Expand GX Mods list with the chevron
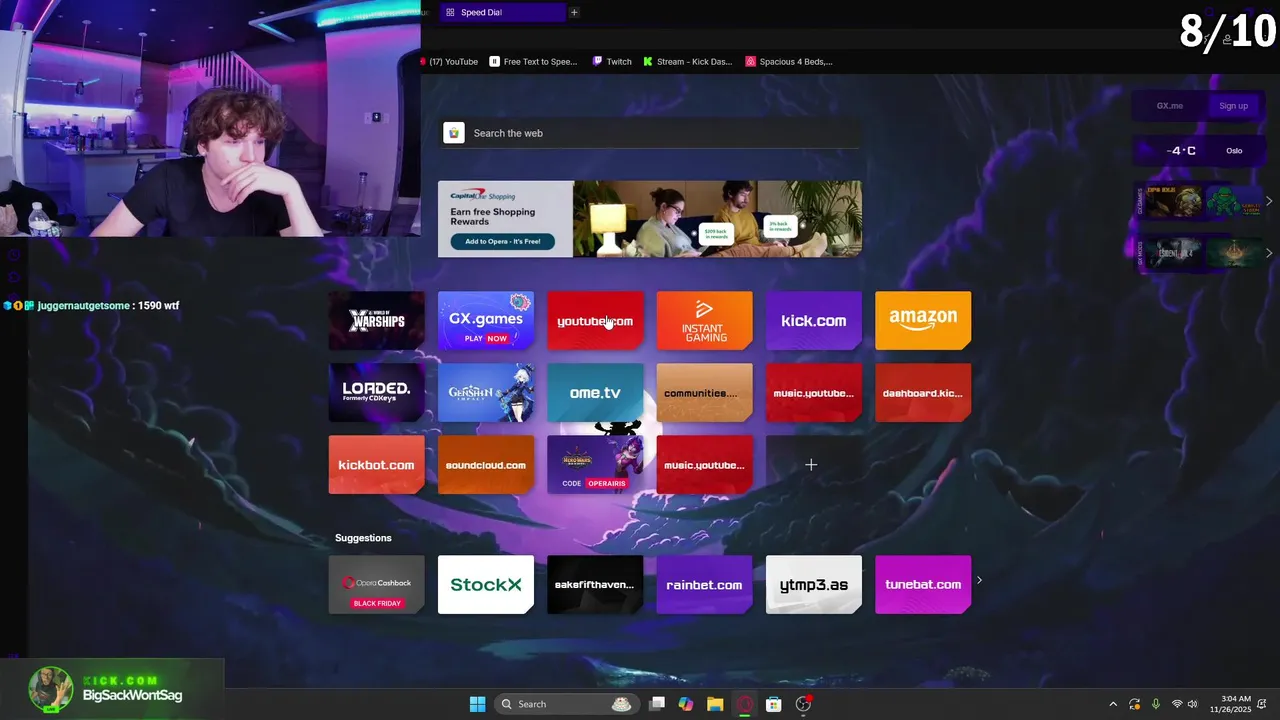 (1269, 253)
